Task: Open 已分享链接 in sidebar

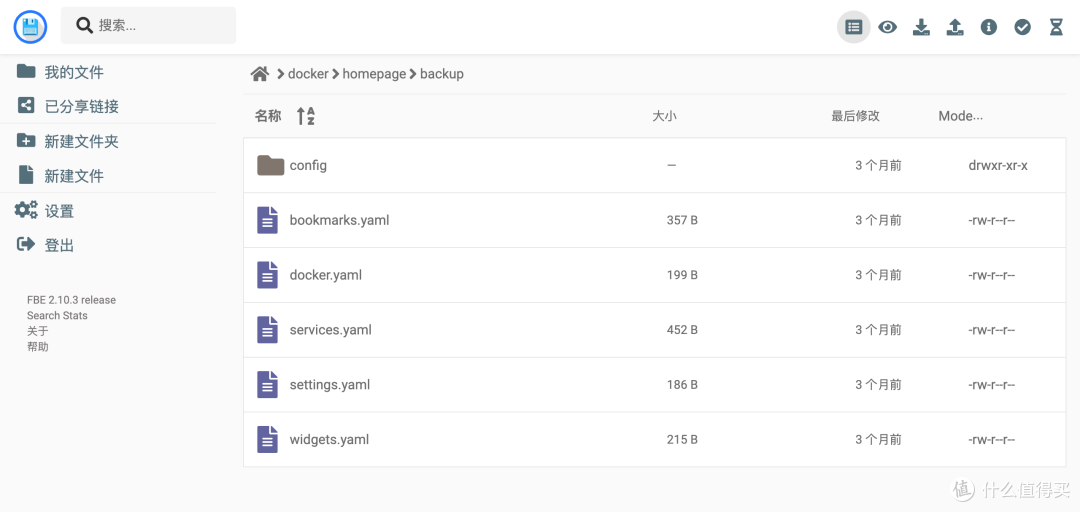Action: click(81, 106)
